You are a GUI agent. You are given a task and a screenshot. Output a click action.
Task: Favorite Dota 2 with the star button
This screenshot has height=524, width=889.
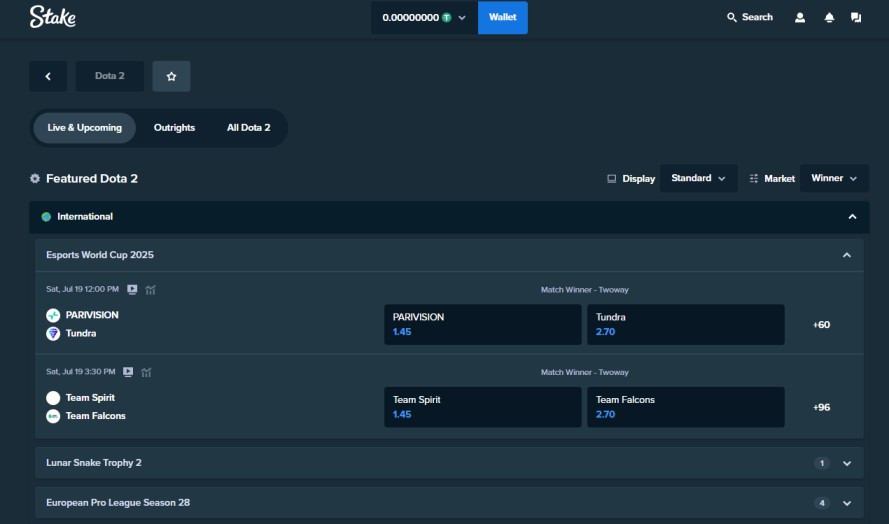coord(171,76)
